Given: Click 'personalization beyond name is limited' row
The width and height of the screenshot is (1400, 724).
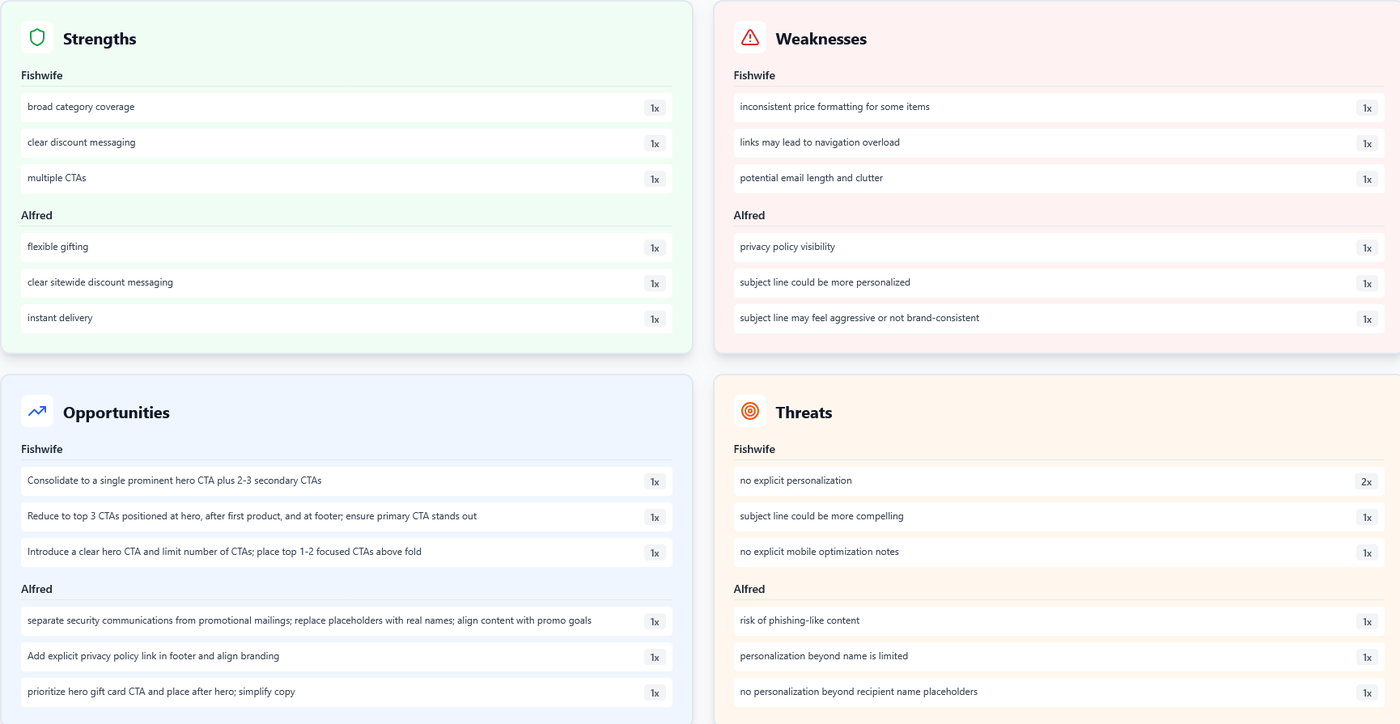Looking at the screenshot, I should pyautogui.click(x=1059, y=657).
